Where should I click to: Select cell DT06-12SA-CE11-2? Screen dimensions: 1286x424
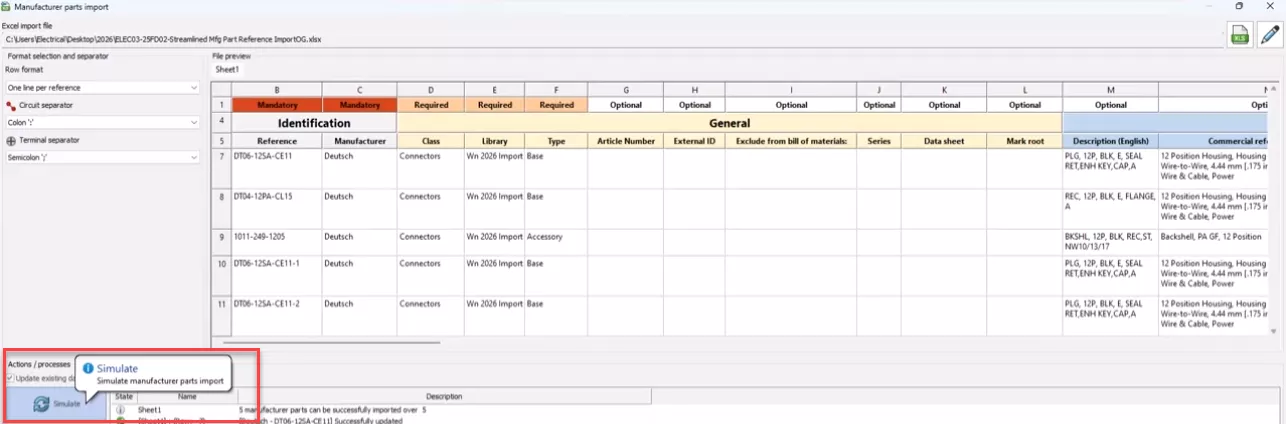pos(277,315)
